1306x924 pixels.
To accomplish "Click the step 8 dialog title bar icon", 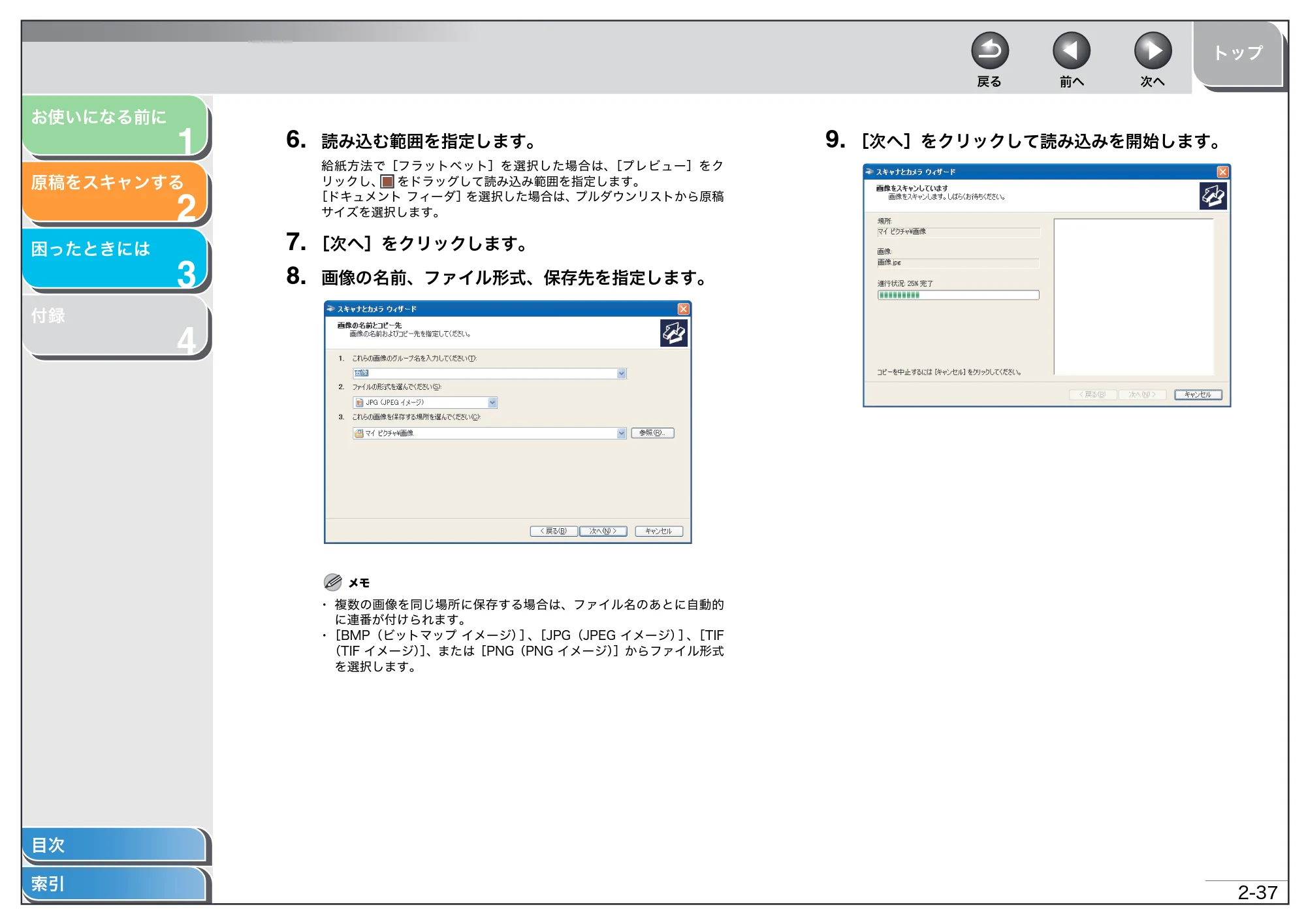I will 330,309.
